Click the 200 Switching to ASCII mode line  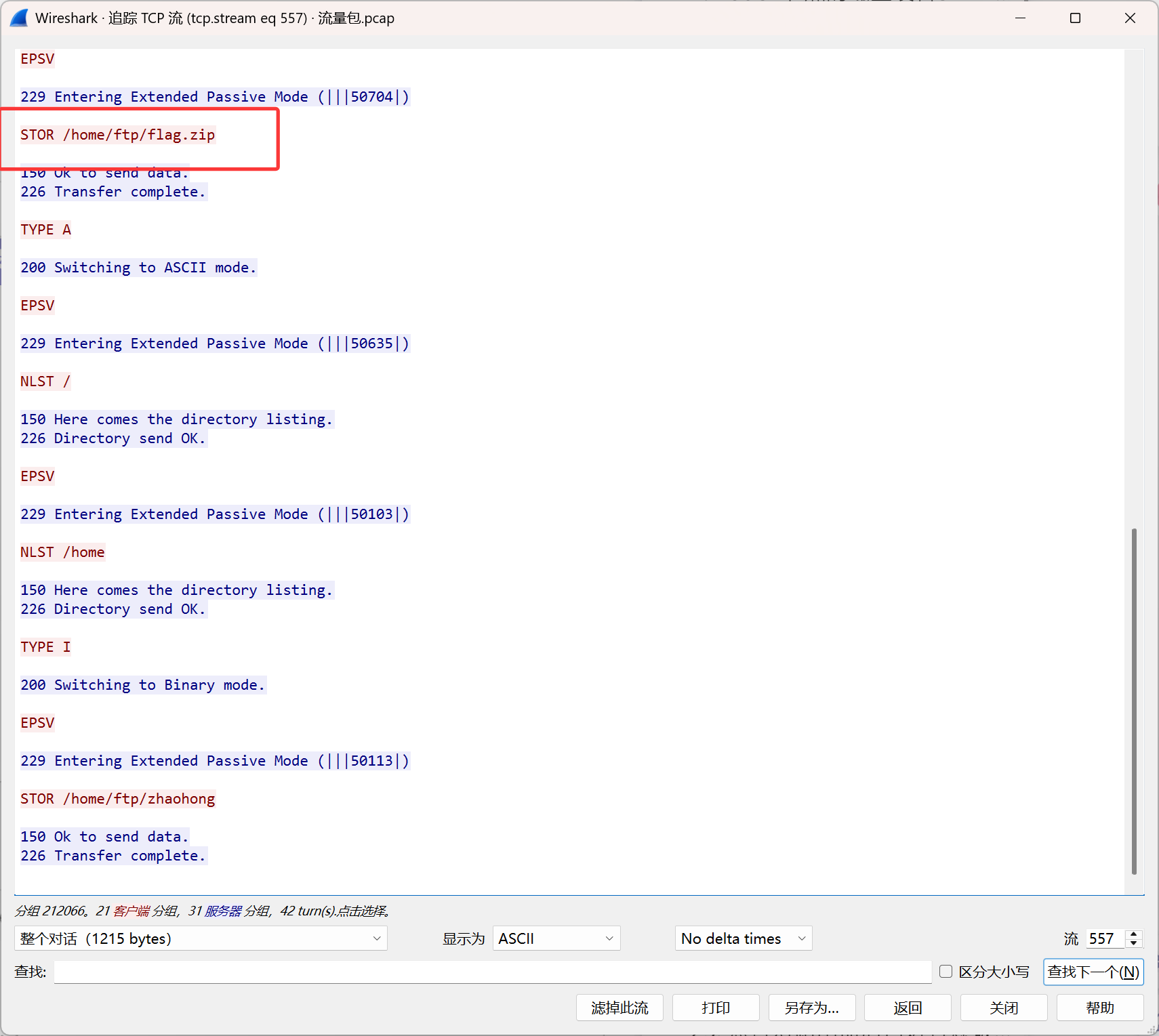(138, 268)
